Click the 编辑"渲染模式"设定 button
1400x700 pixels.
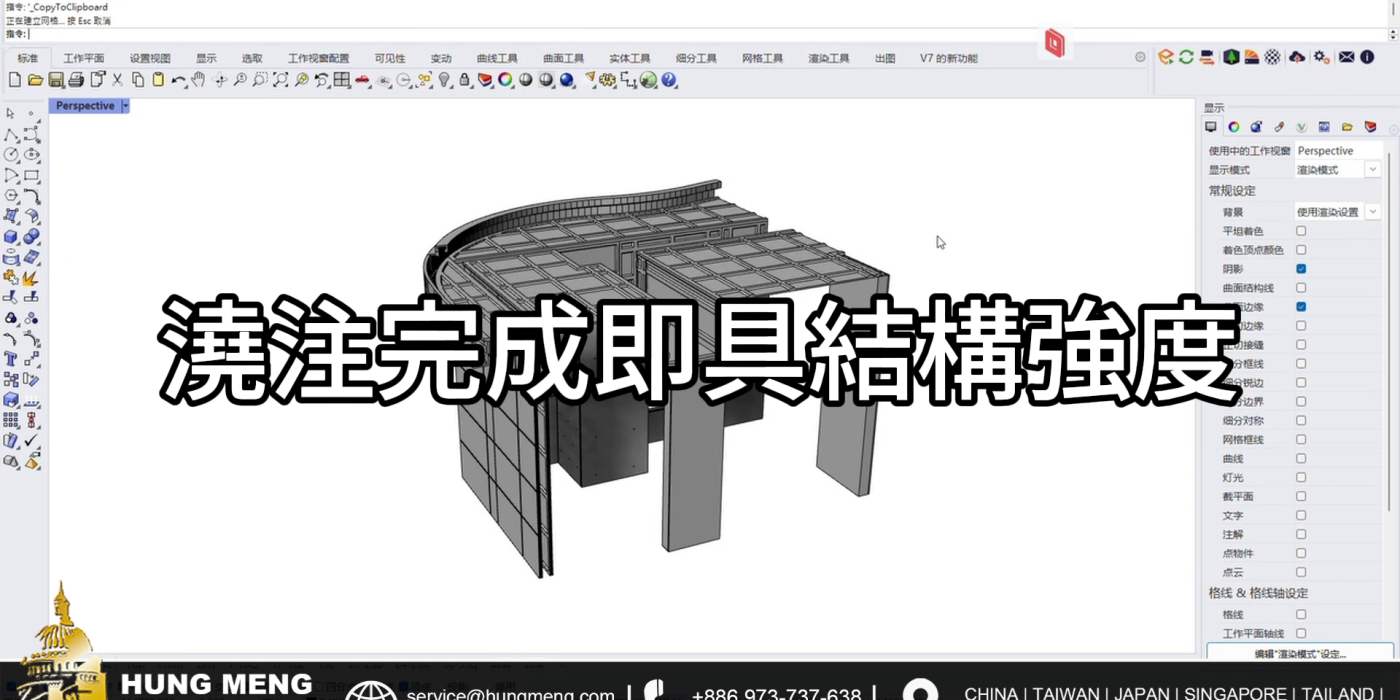coord(1300,654)
